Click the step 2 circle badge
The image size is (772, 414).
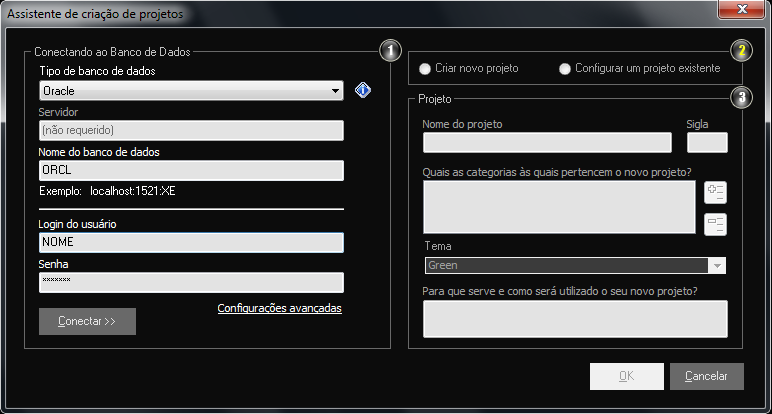point(740,50)
